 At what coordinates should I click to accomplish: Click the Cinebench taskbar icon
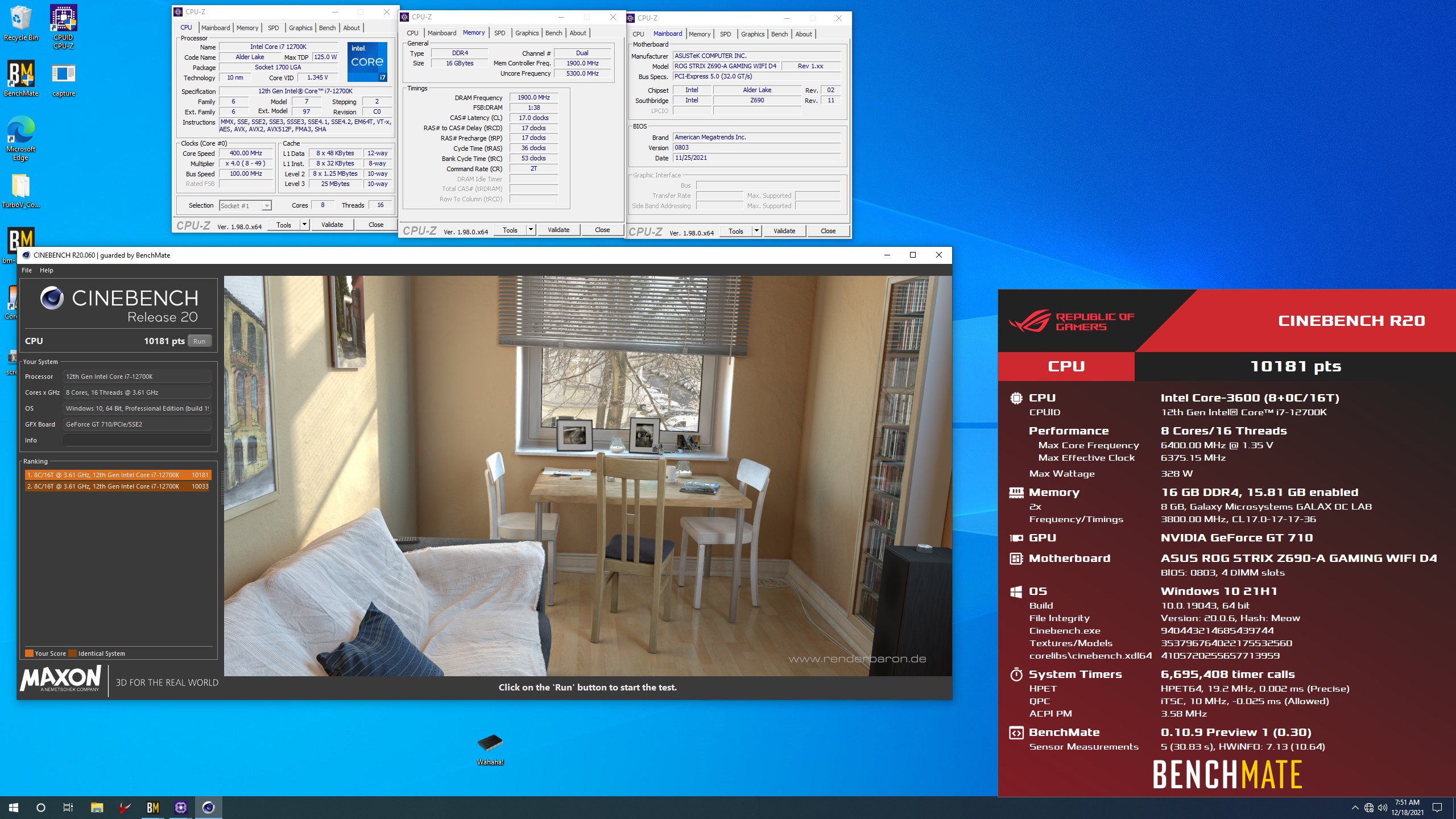click(x=208, y=807)
